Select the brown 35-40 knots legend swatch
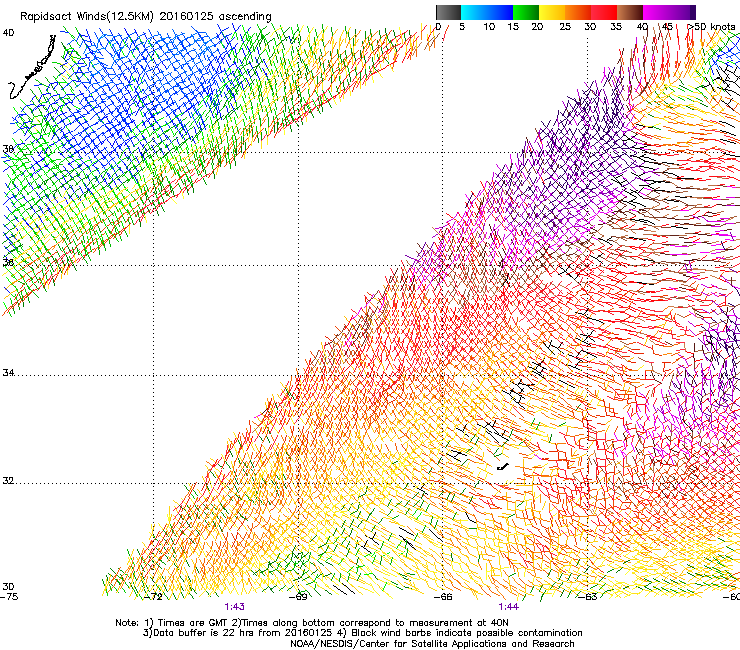 (x=630, y=12)
